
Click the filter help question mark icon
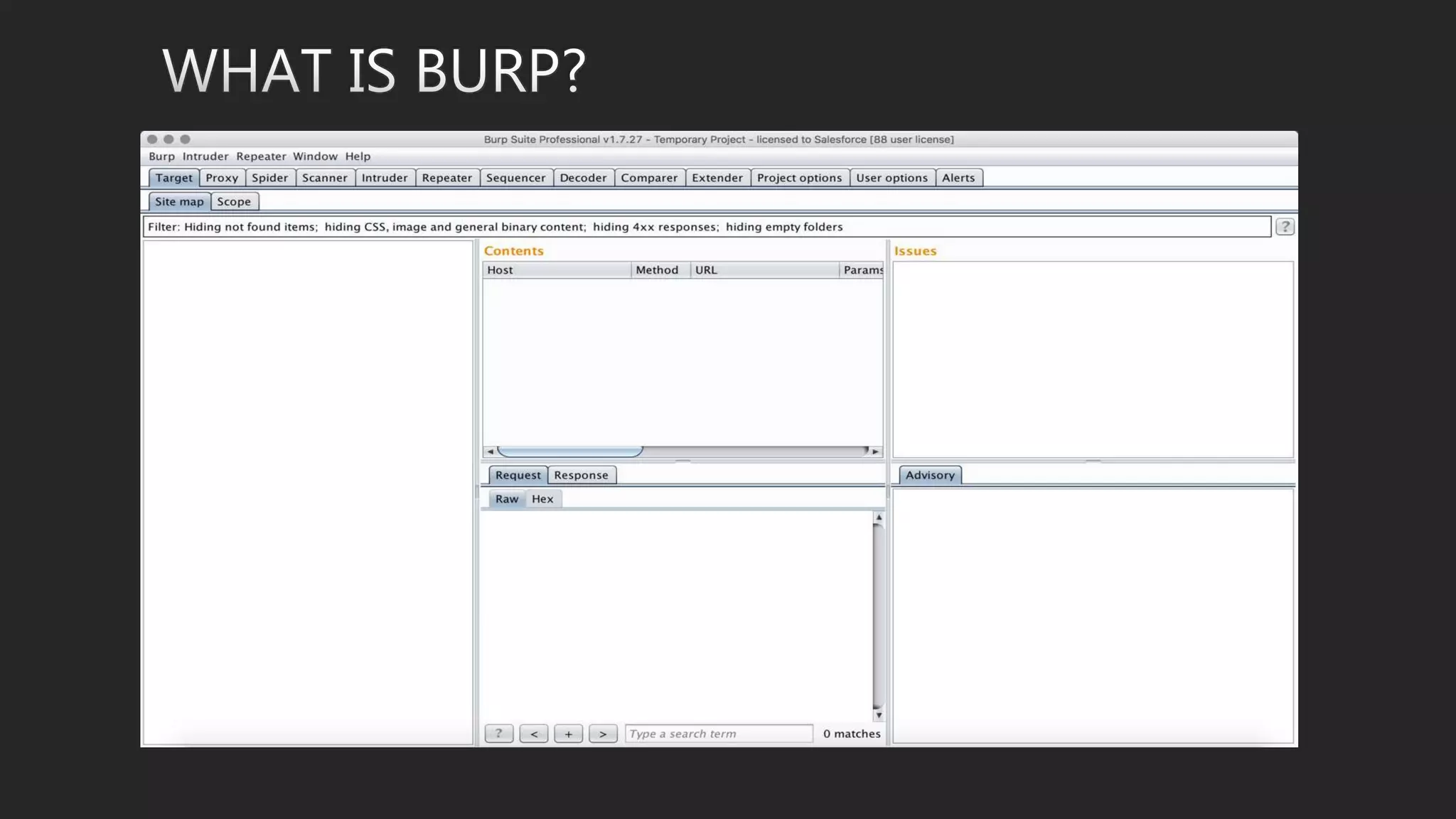1285,227
